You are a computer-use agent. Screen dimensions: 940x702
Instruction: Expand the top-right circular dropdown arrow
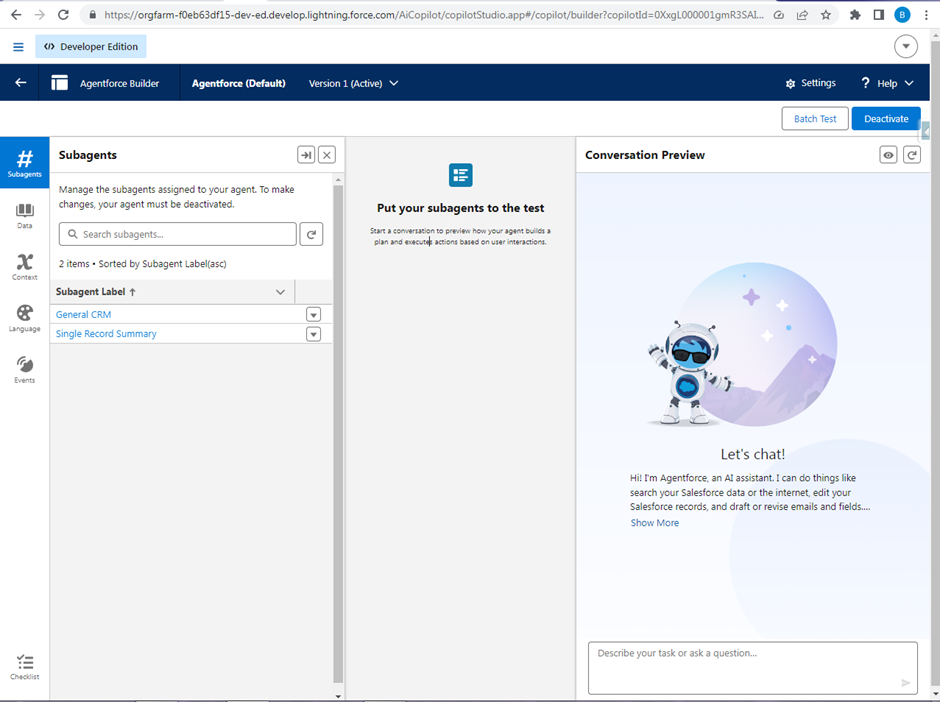click(906, 46)
